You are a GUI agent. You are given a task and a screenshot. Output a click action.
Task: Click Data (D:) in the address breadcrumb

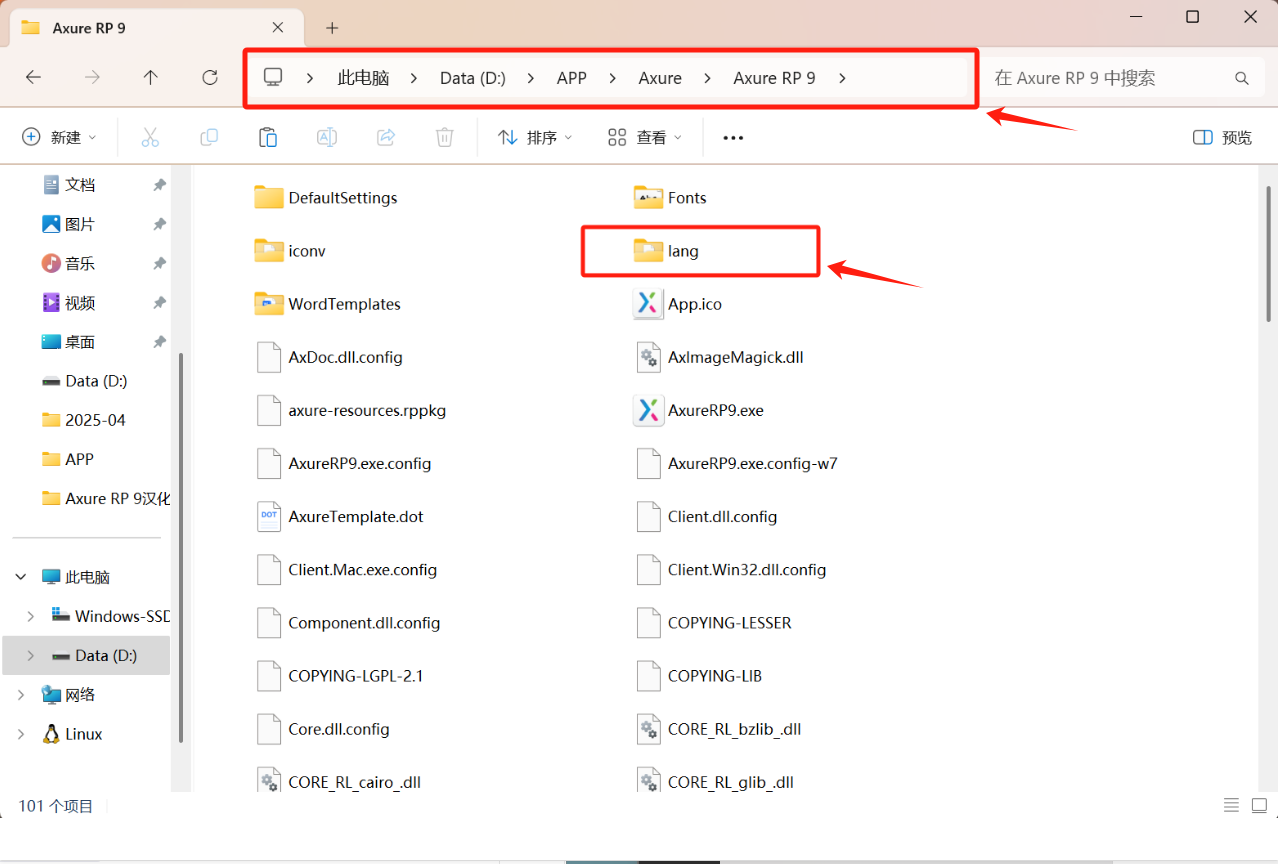point(473,78)
